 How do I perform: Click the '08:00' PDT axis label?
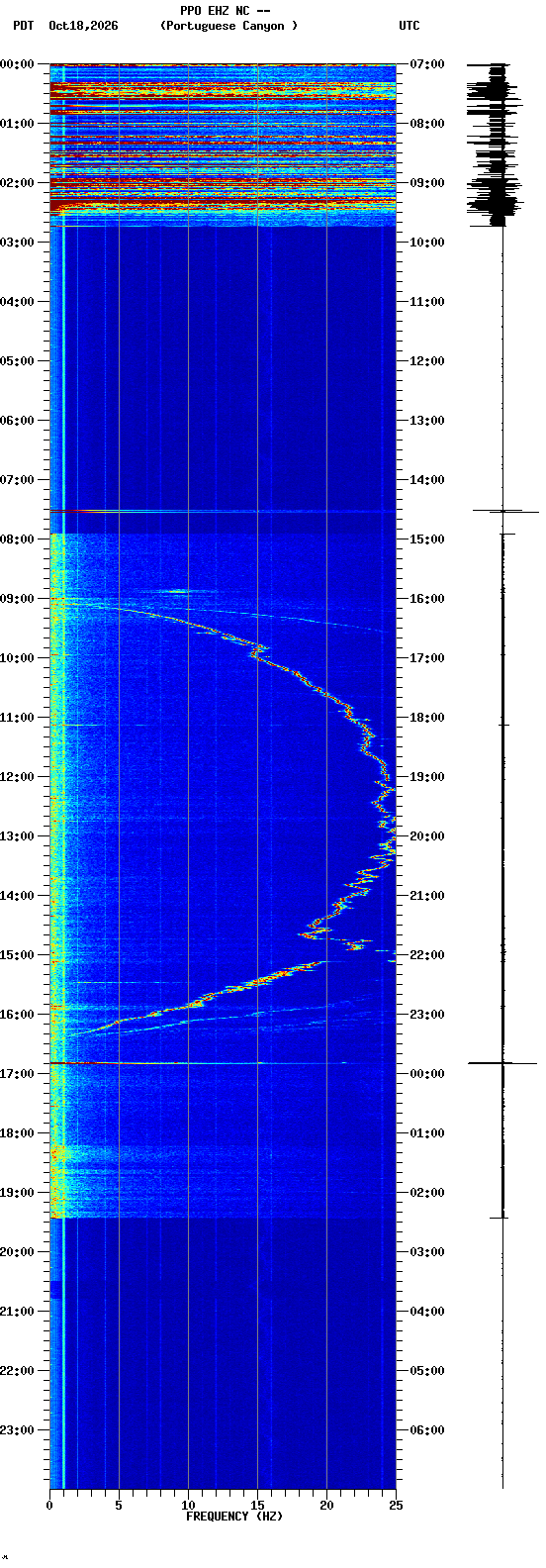coord(18,539)
